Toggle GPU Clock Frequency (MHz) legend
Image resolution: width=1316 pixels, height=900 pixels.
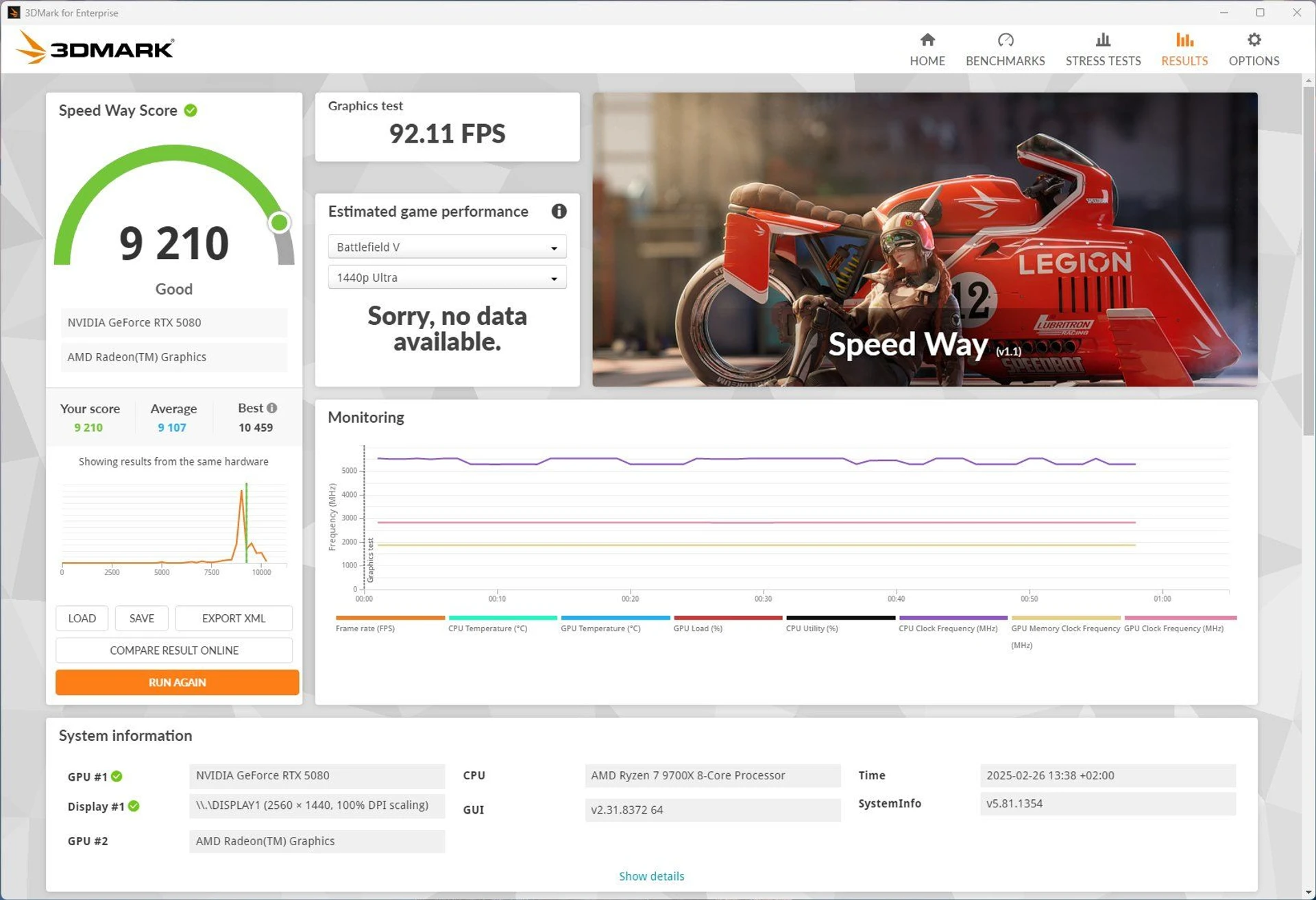1180,623
